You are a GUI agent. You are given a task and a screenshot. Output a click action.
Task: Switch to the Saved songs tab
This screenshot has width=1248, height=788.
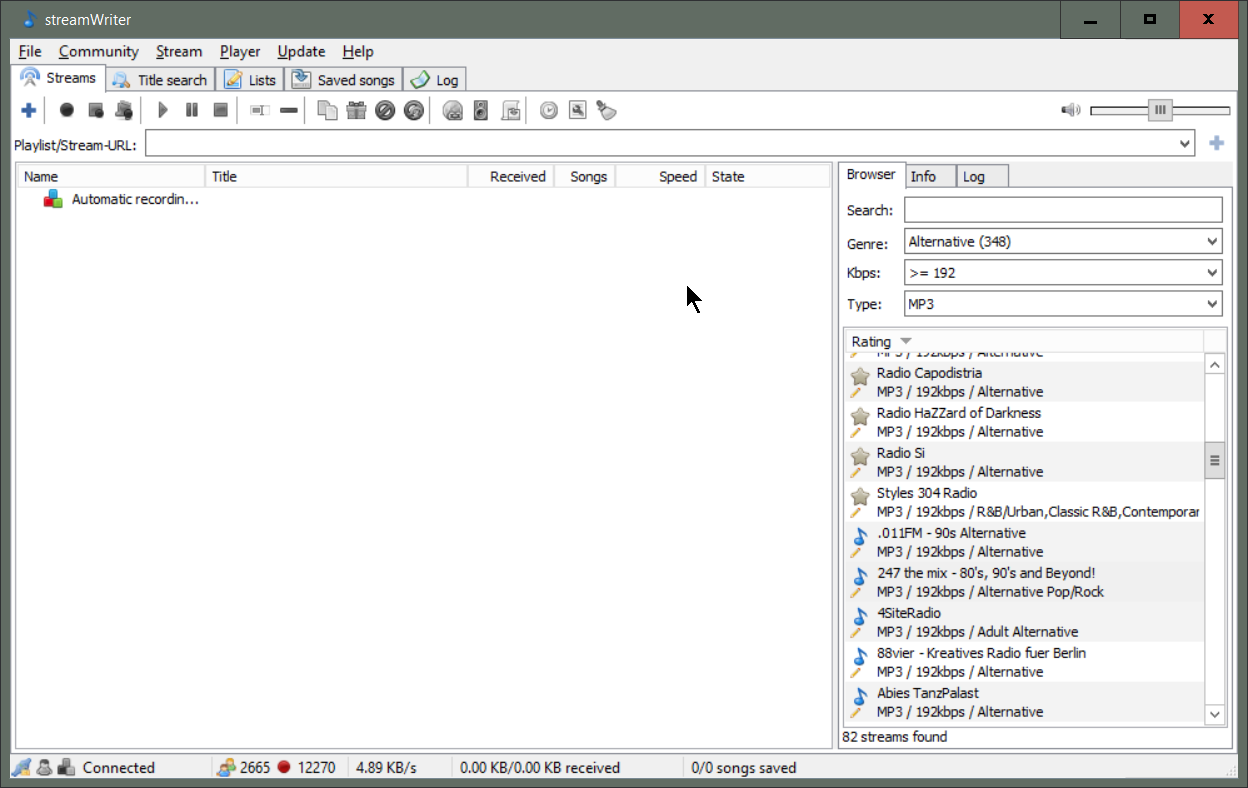345,80
